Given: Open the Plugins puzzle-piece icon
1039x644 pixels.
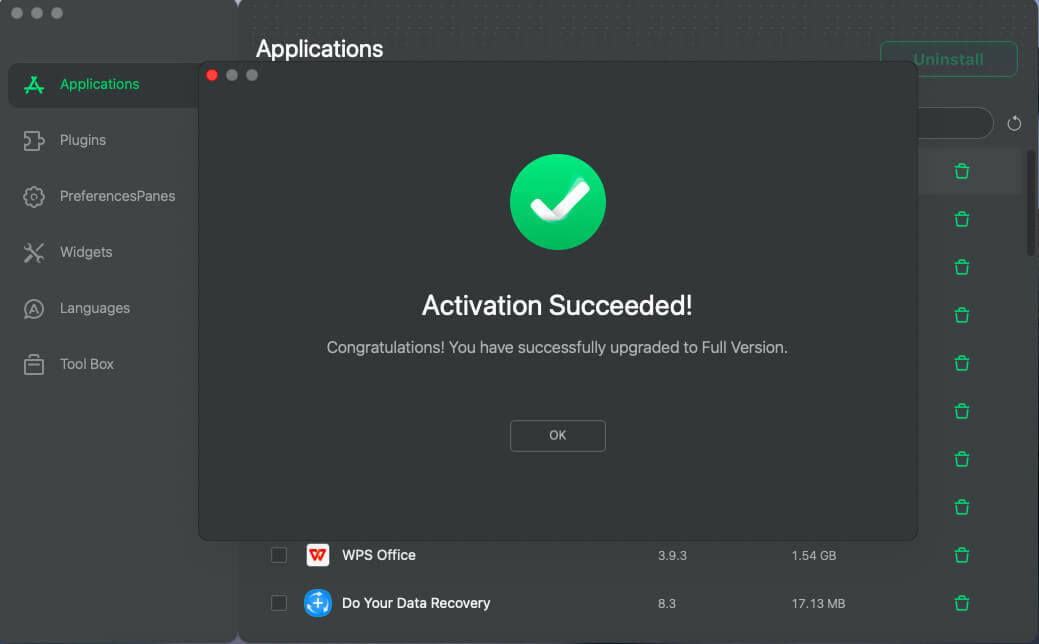Looking at the screenshot, I should (x=33, y=139).
